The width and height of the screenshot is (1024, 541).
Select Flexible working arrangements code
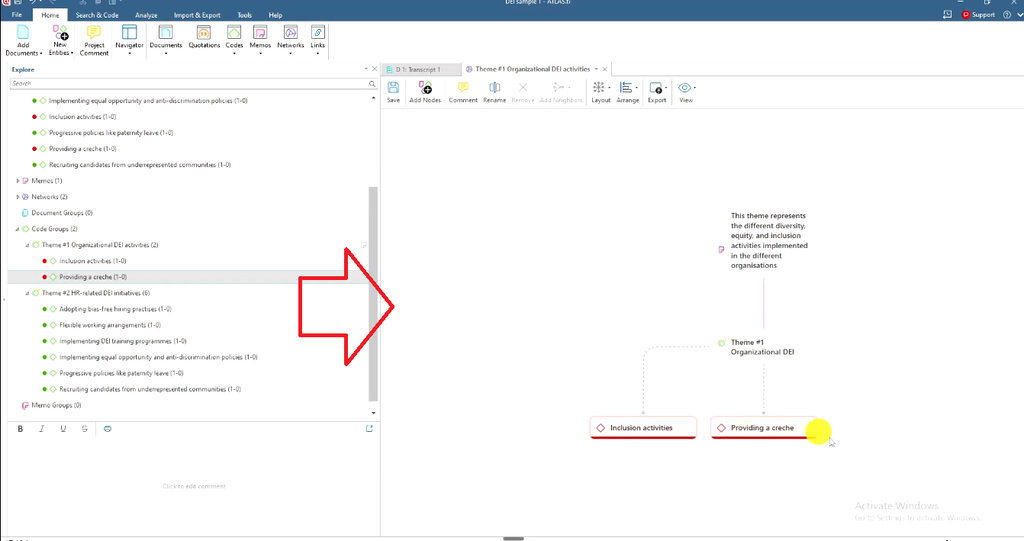(x=110, y=325)
